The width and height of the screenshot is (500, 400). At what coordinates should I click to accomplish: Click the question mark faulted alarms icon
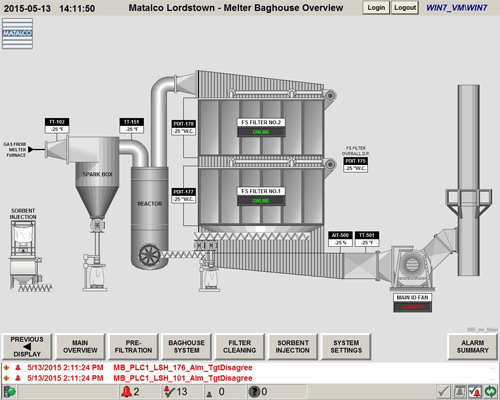coord(254,392)
